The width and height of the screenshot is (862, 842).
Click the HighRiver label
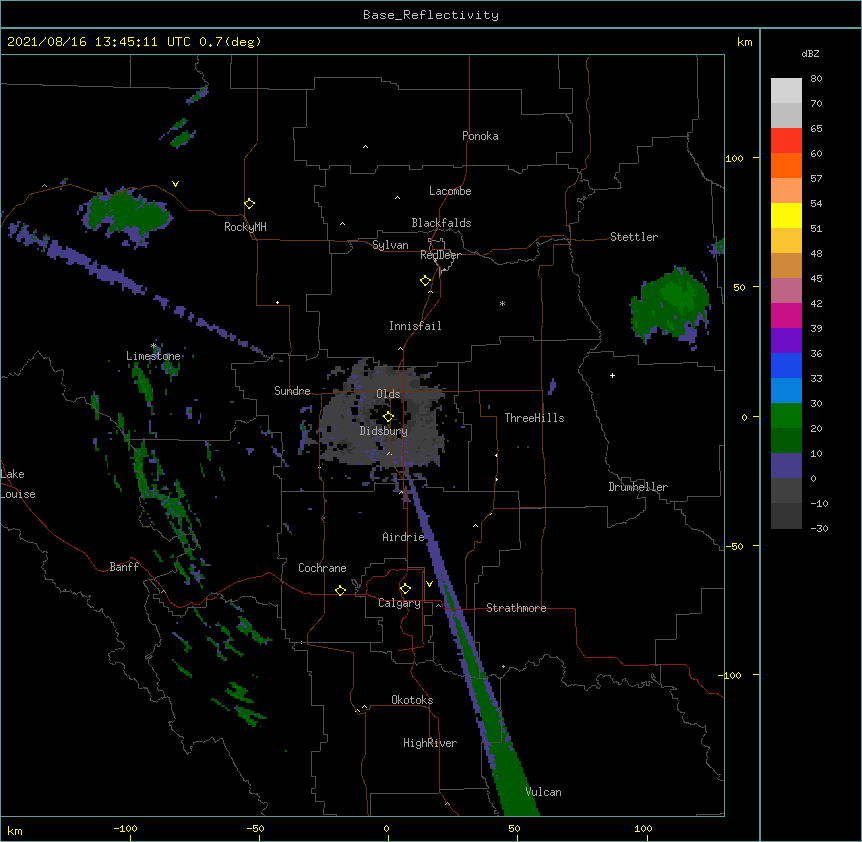tap(430, 743)
